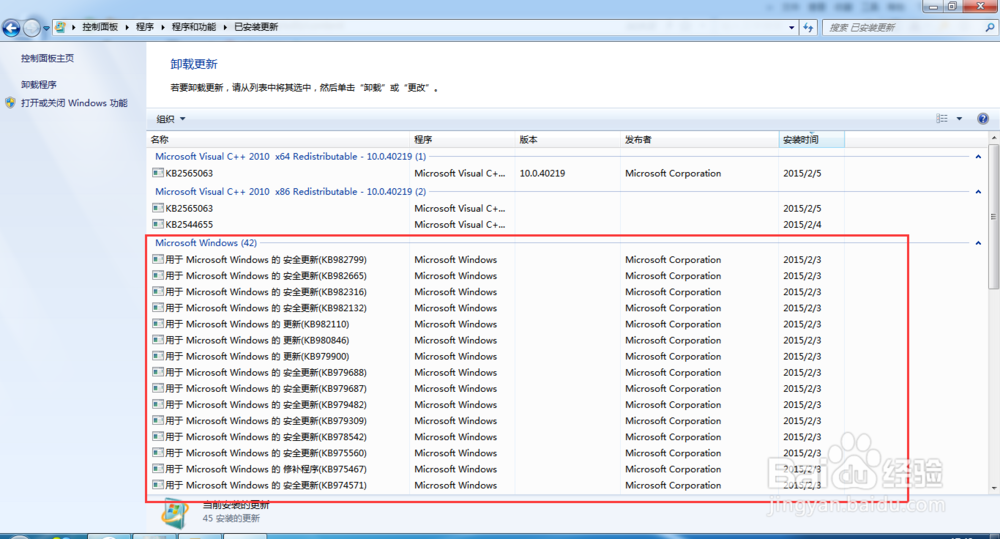
Task: Click icon of security update KB982799
Action: 158,259
